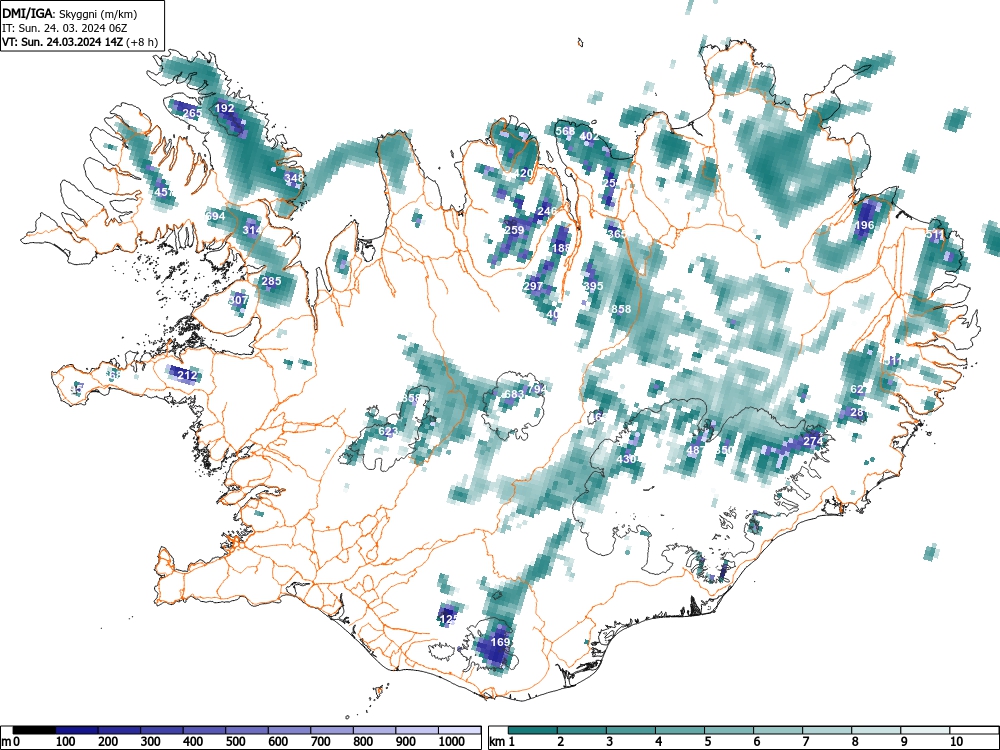Click the '487' visibility value on the map

(x=696, y=450)
